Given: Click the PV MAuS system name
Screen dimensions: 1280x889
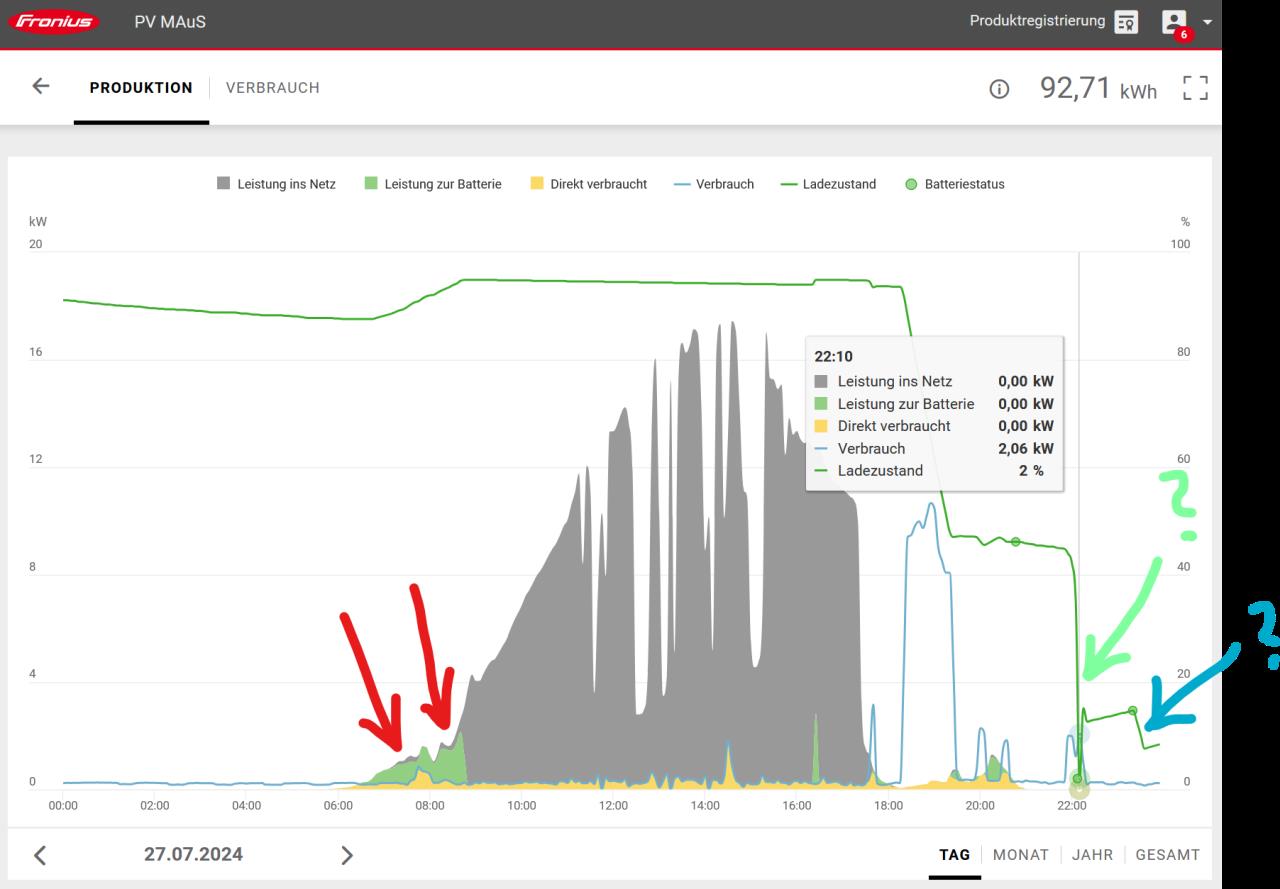Looking at the screenshot, I should (170, 22).
